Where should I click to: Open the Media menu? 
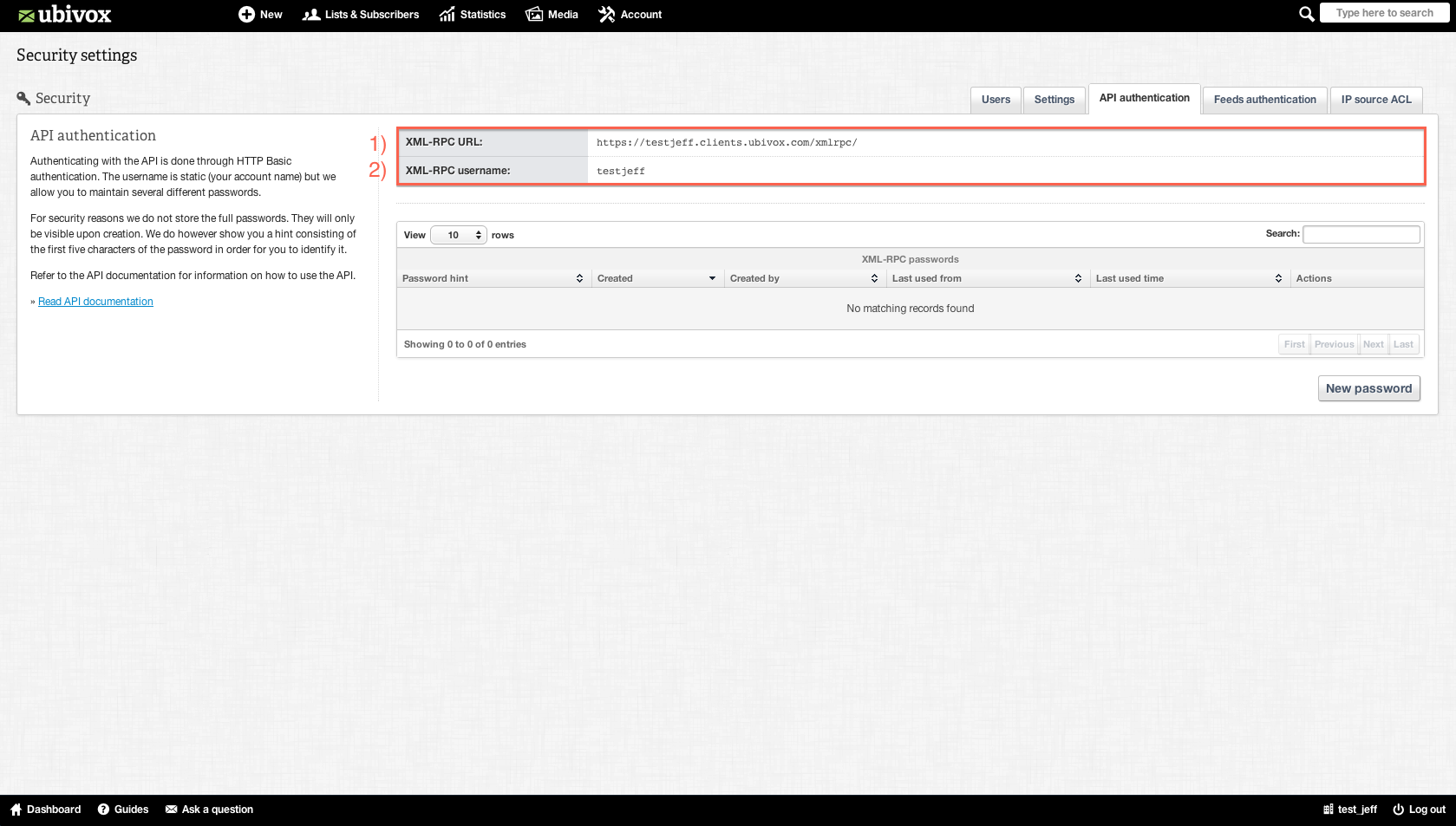point(552,14)
